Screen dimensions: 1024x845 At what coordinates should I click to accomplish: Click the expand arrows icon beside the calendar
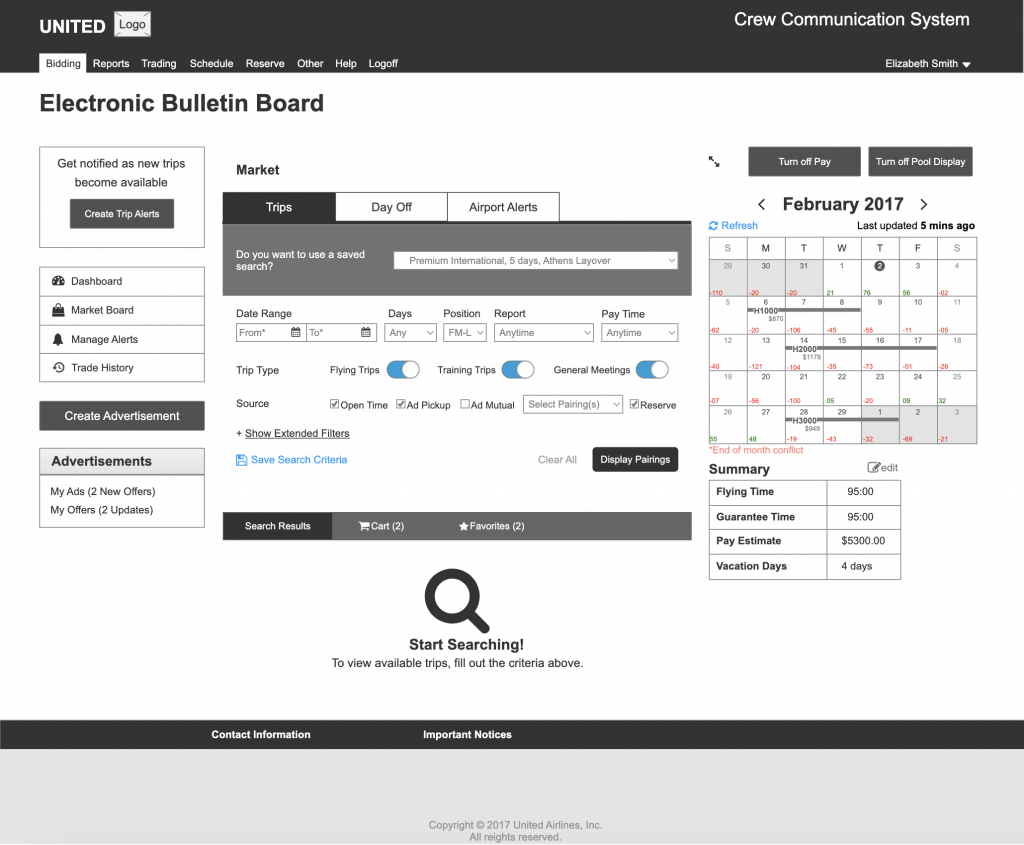coord(714,161)
